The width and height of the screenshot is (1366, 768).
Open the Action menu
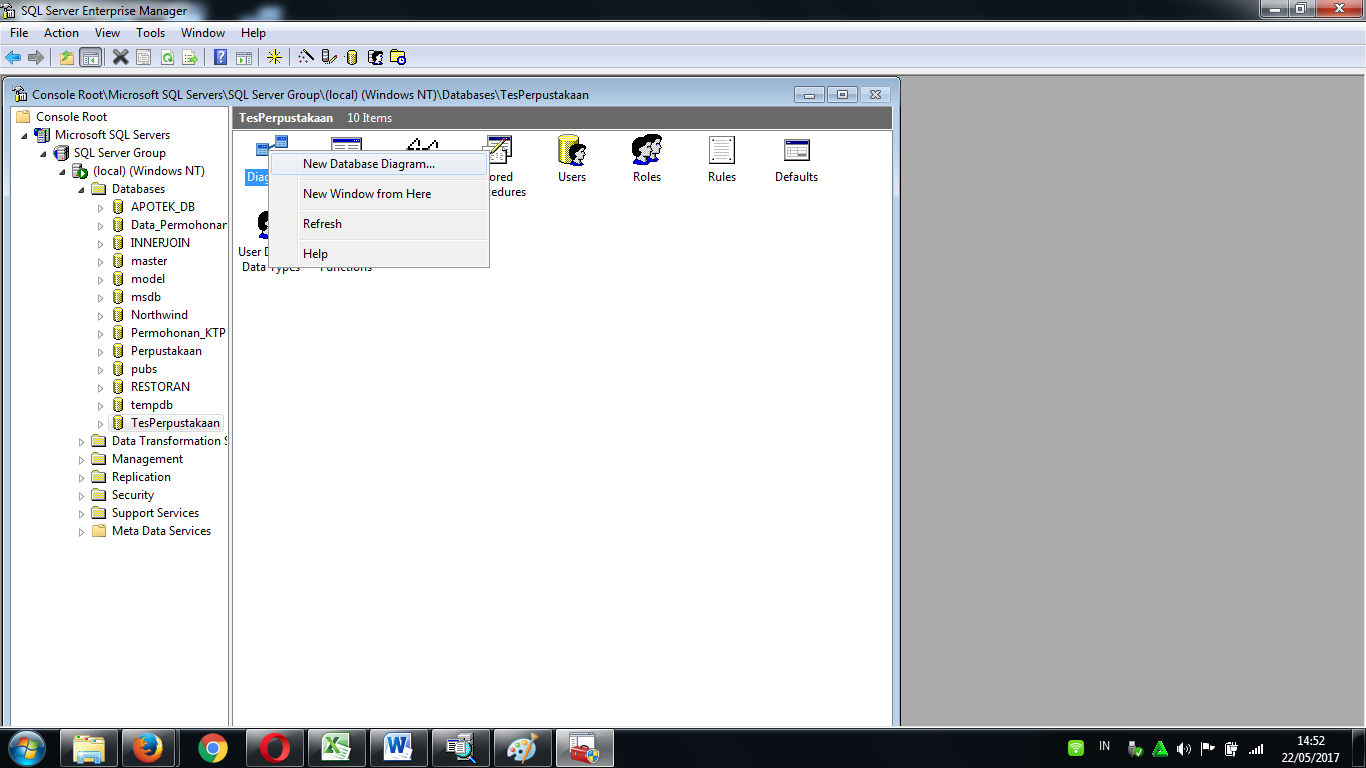tap(61, 33)
